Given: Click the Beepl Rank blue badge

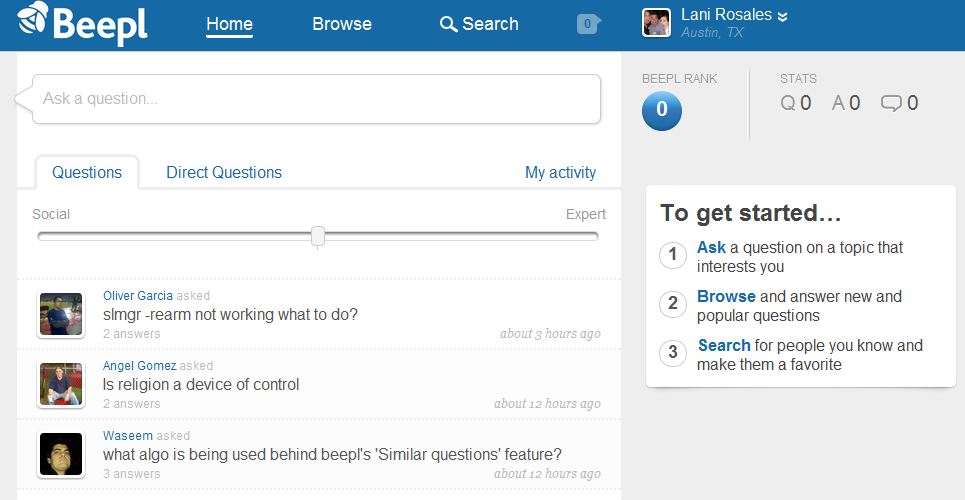Looking at the screenshot, I should tap(662, 111).
